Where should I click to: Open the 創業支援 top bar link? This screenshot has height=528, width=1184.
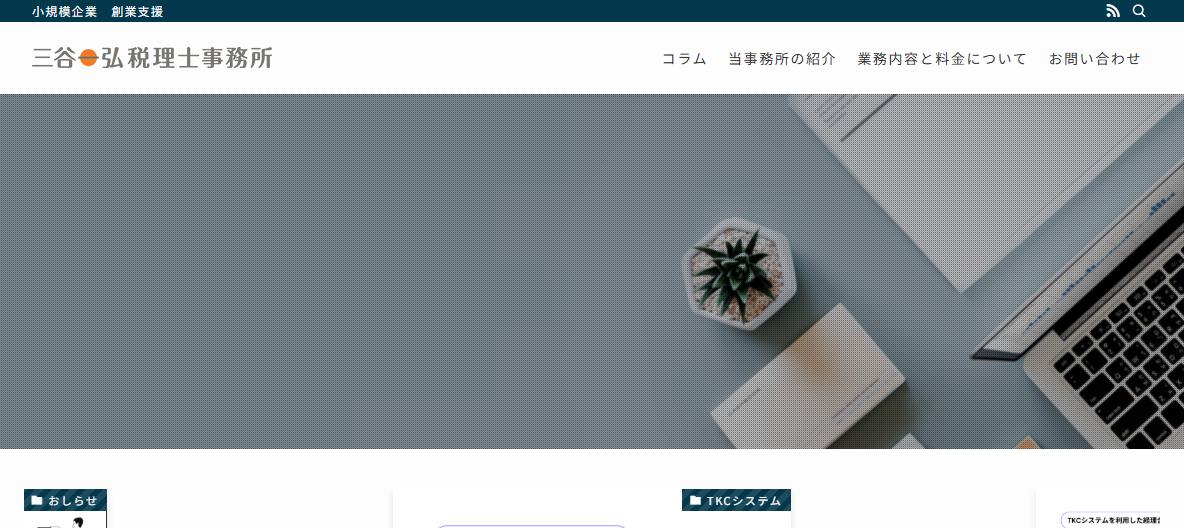click(x=137, y=11)
